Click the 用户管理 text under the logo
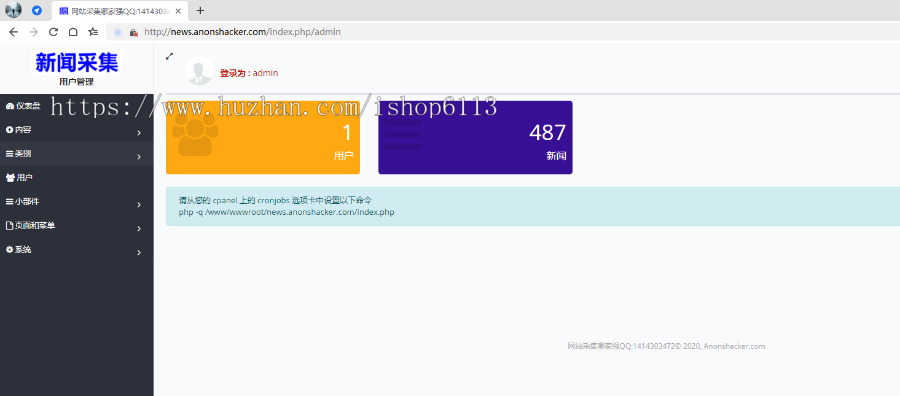 pos(76,82)
